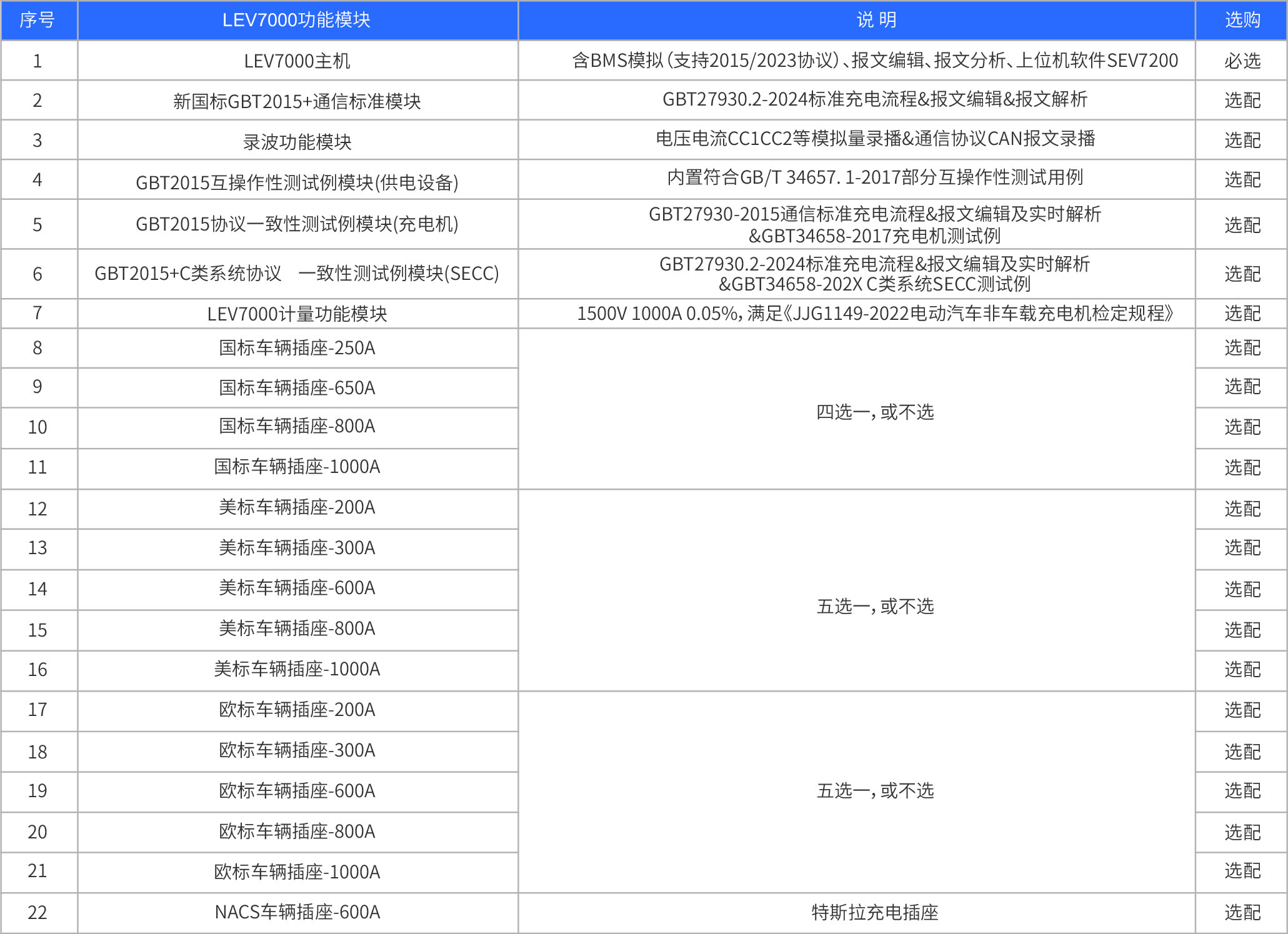Click 欧标车辆插座-300A cell
This screenshot has width=1288, height=934.
pyautogui.click(x=297, y=750)
